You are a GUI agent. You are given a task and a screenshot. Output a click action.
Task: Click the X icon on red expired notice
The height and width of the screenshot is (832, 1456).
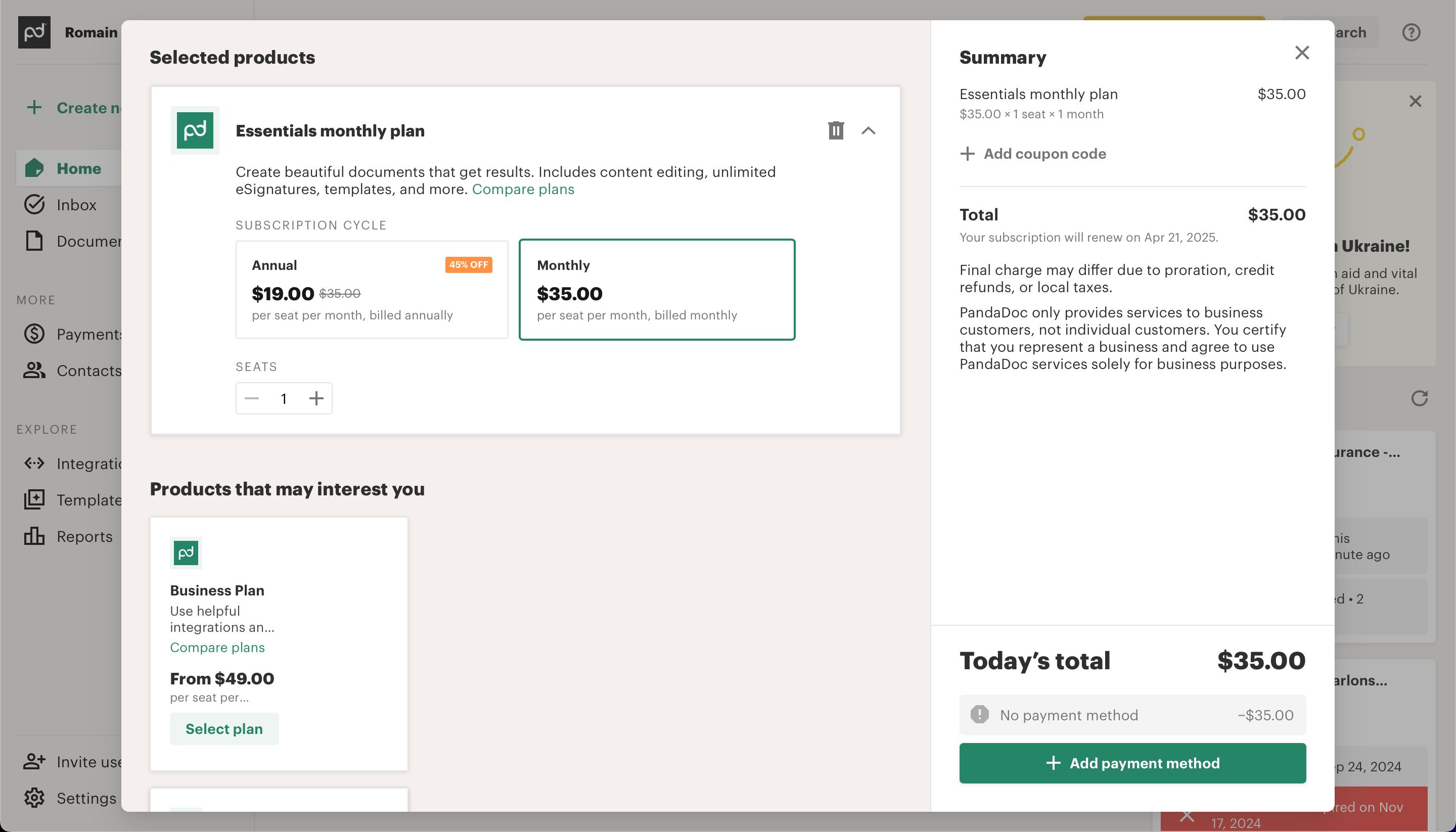pyautogui.click(x=1186, y=816)
